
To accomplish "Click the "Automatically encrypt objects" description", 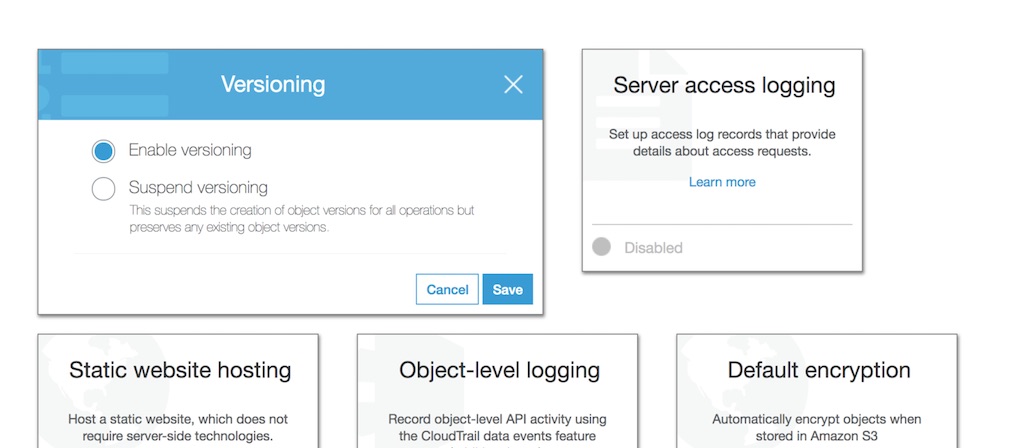I will tap(816, 427).
